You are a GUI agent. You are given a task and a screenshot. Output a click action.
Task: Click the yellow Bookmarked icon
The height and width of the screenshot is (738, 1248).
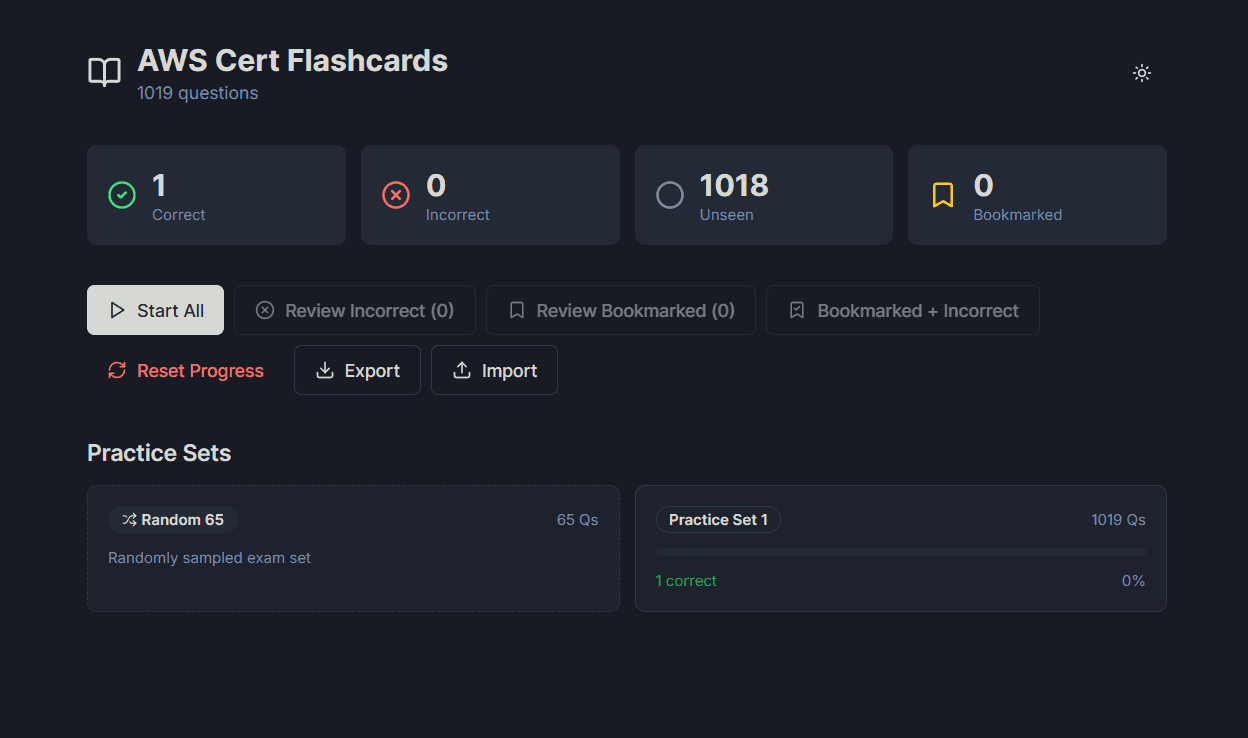coord(942,195)
